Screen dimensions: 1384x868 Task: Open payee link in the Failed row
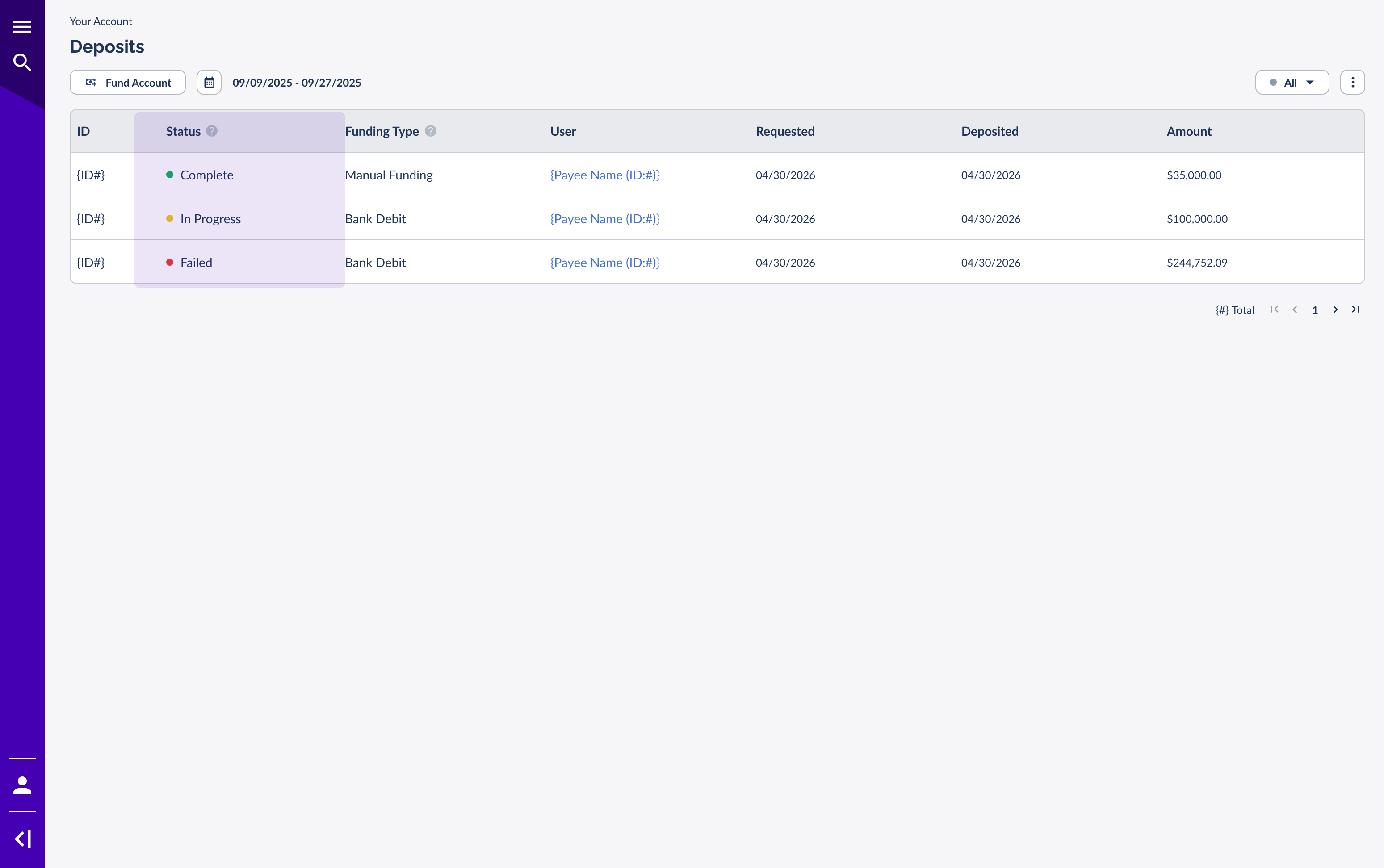pos(605,263)
